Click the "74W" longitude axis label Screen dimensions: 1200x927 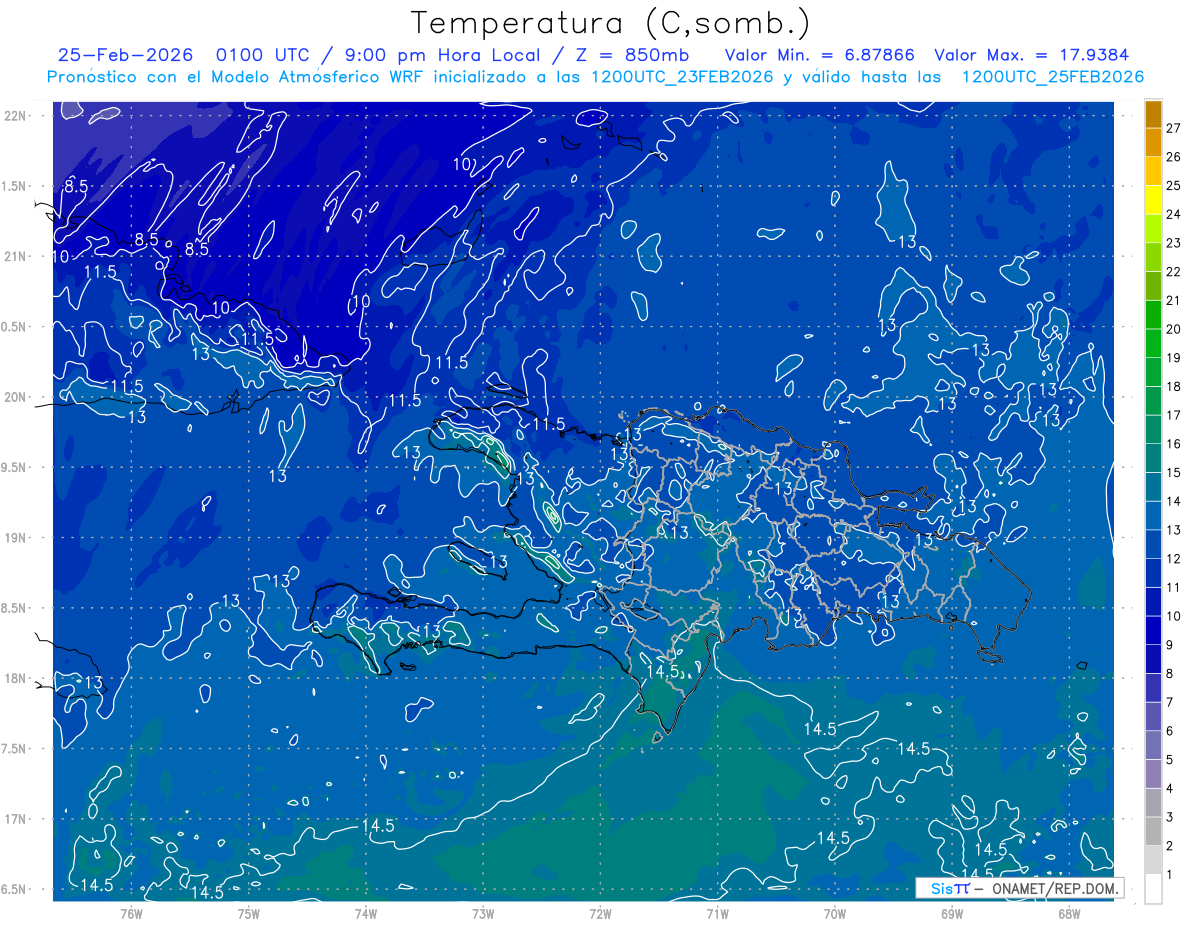pyautogui.click(x=365, y=914)
